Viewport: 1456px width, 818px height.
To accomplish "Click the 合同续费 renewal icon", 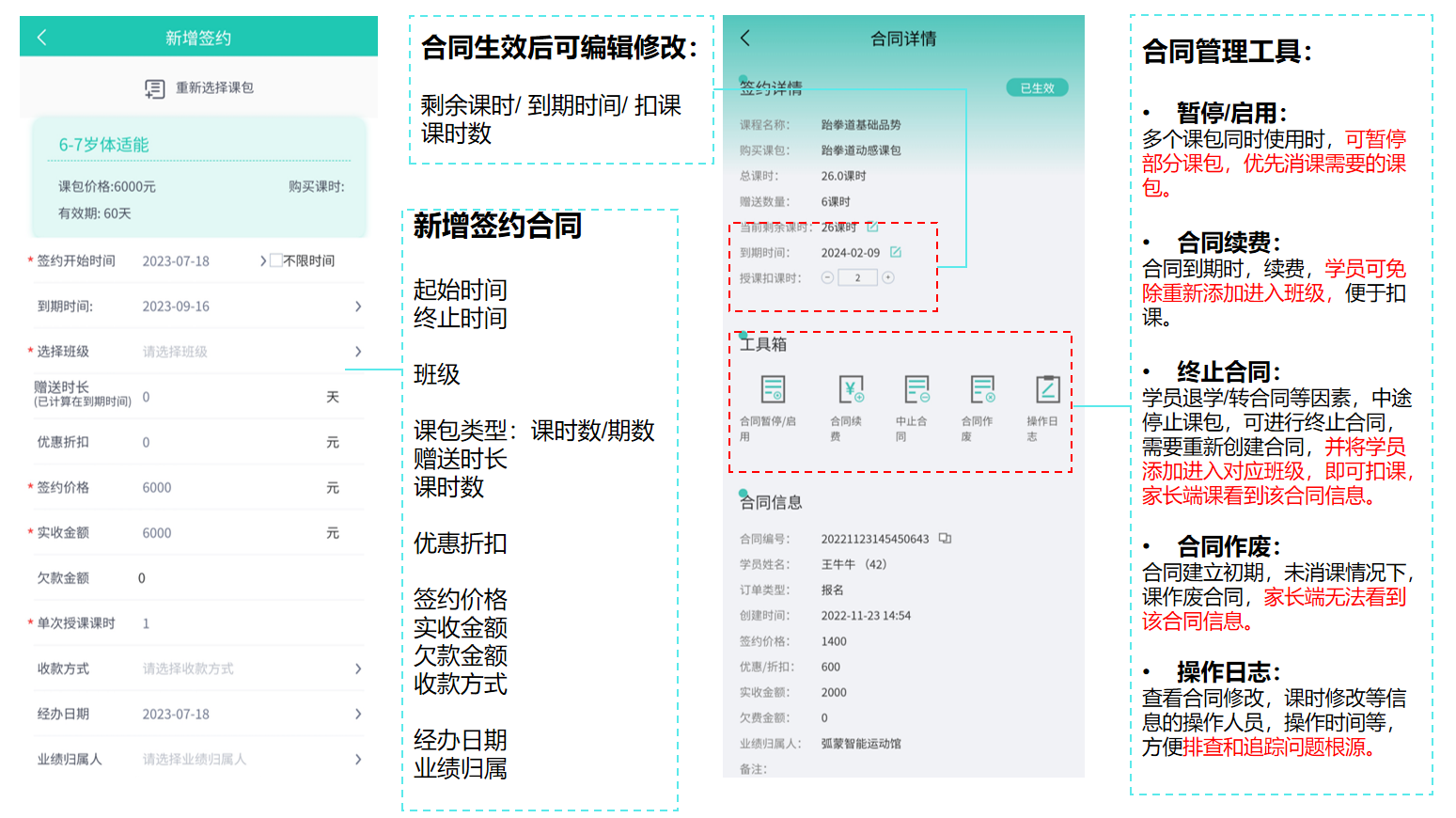I will (851, 389).
